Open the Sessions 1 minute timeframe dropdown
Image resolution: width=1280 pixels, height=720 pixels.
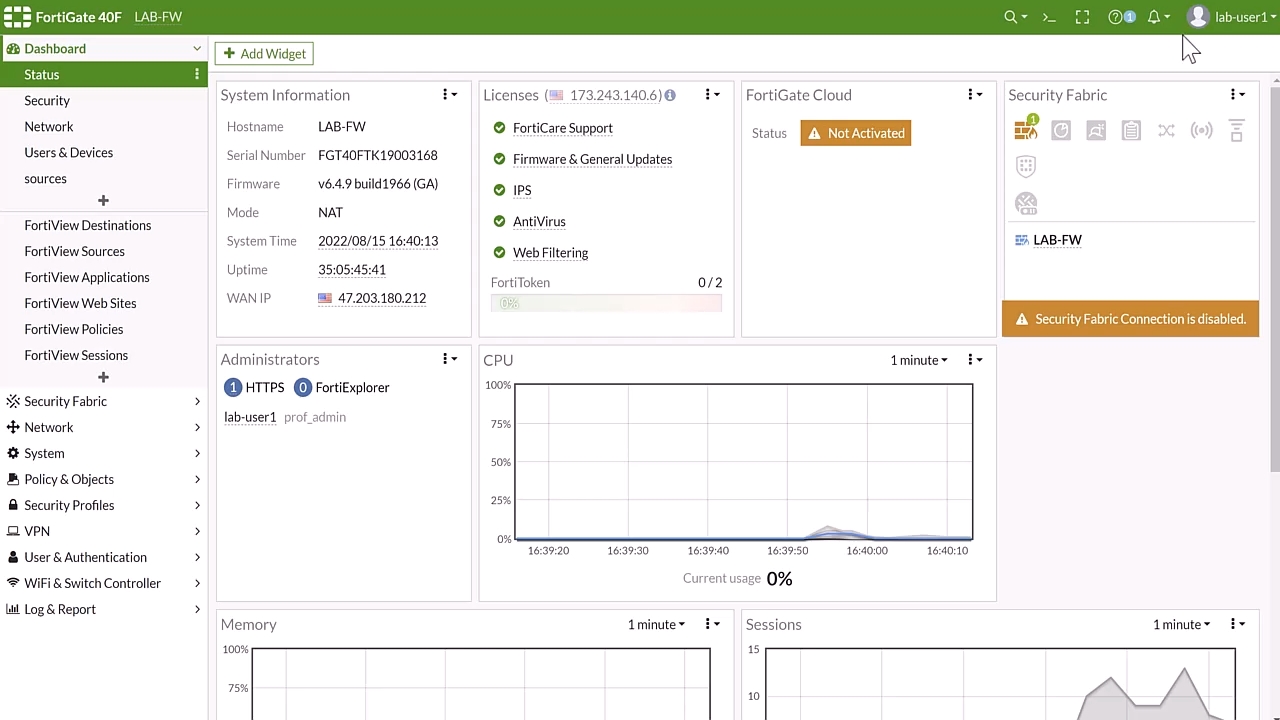1181,624
